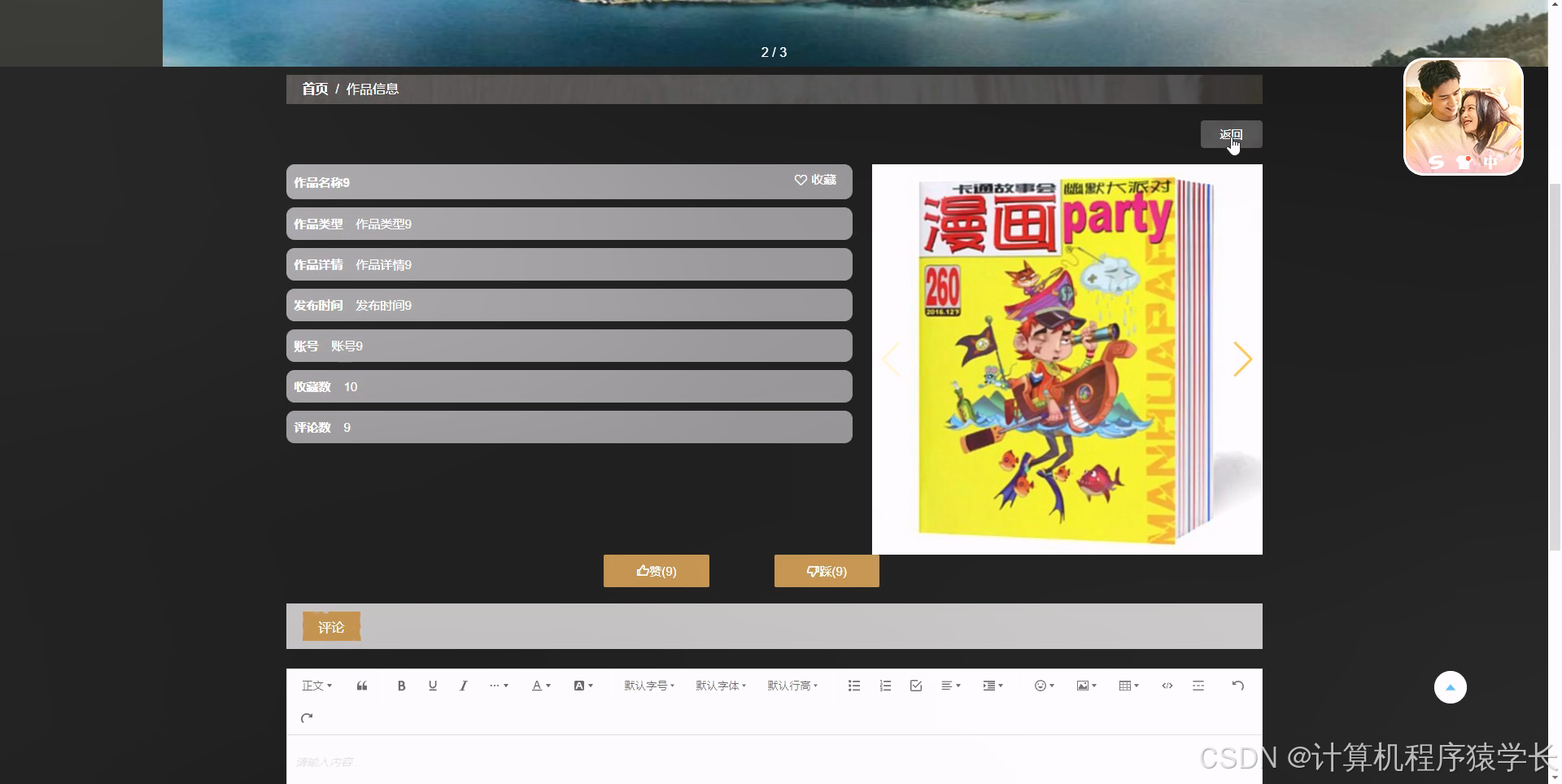Click the 评论数 9 row
The width and height of the screenshot is (1562, 784).
[x=569, y=427]
